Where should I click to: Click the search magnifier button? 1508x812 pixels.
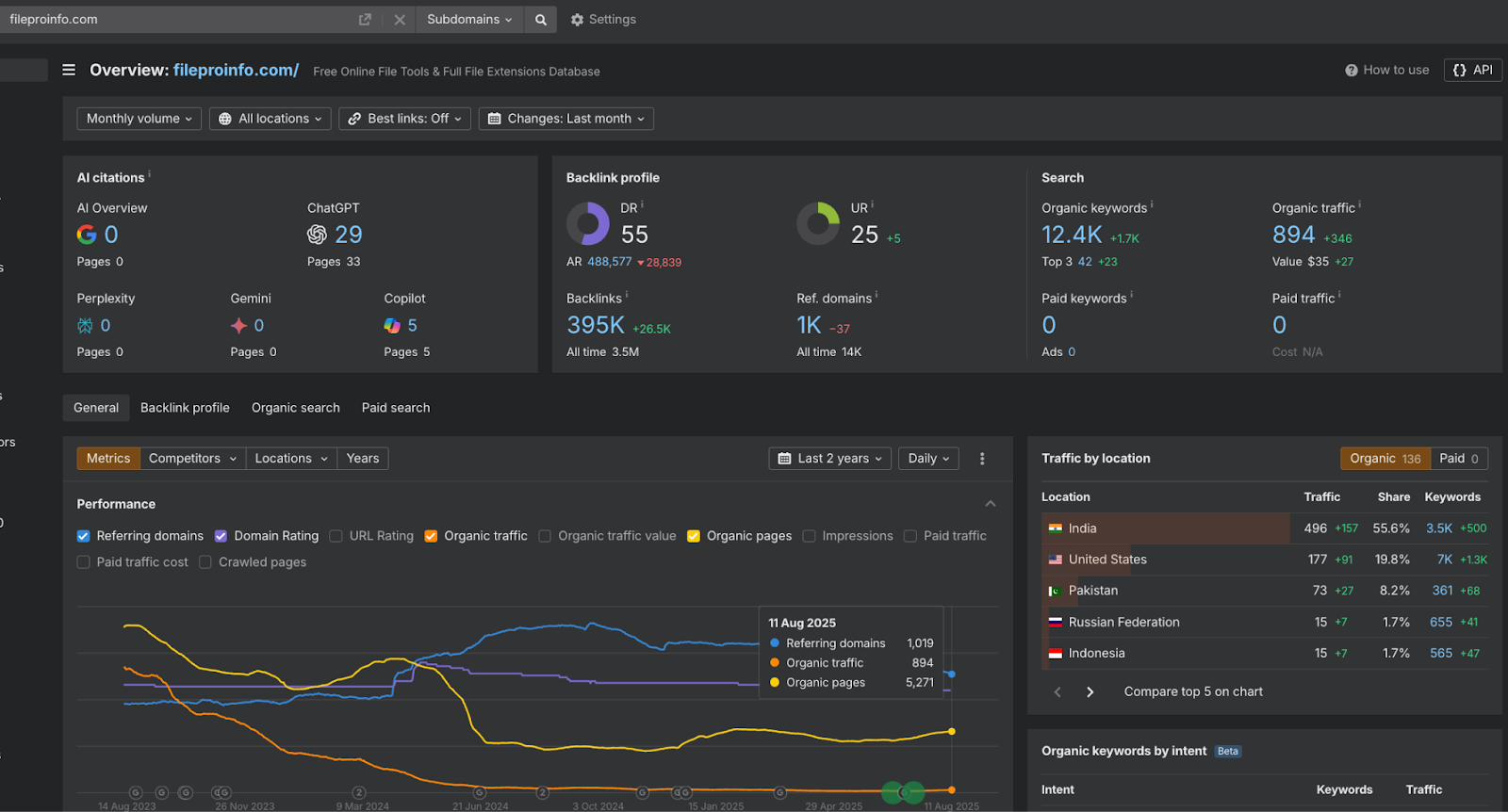[x=541, y=19]
